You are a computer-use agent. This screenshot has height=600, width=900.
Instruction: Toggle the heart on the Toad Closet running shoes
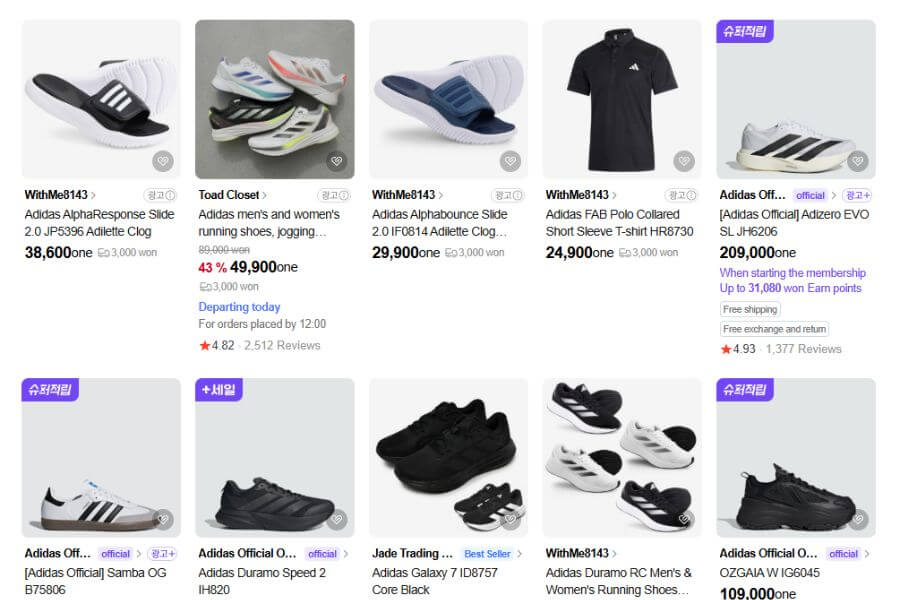(336, 158)
